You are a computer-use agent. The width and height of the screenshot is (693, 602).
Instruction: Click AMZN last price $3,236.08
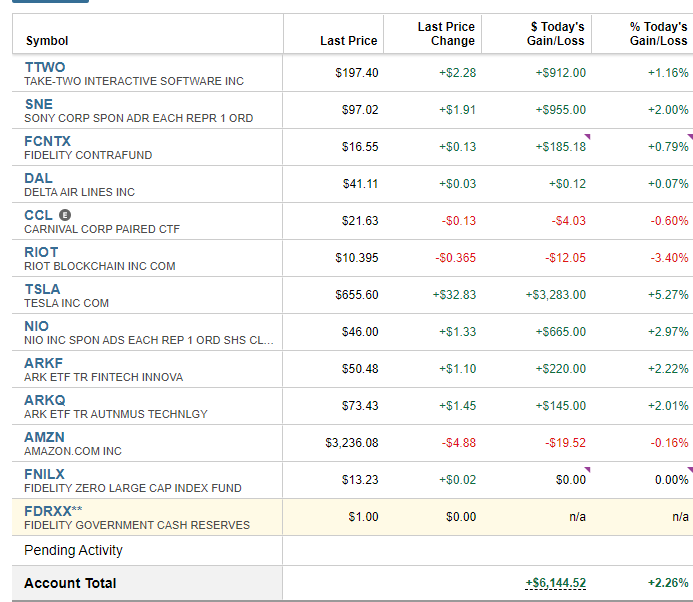[x=352, y=443]
